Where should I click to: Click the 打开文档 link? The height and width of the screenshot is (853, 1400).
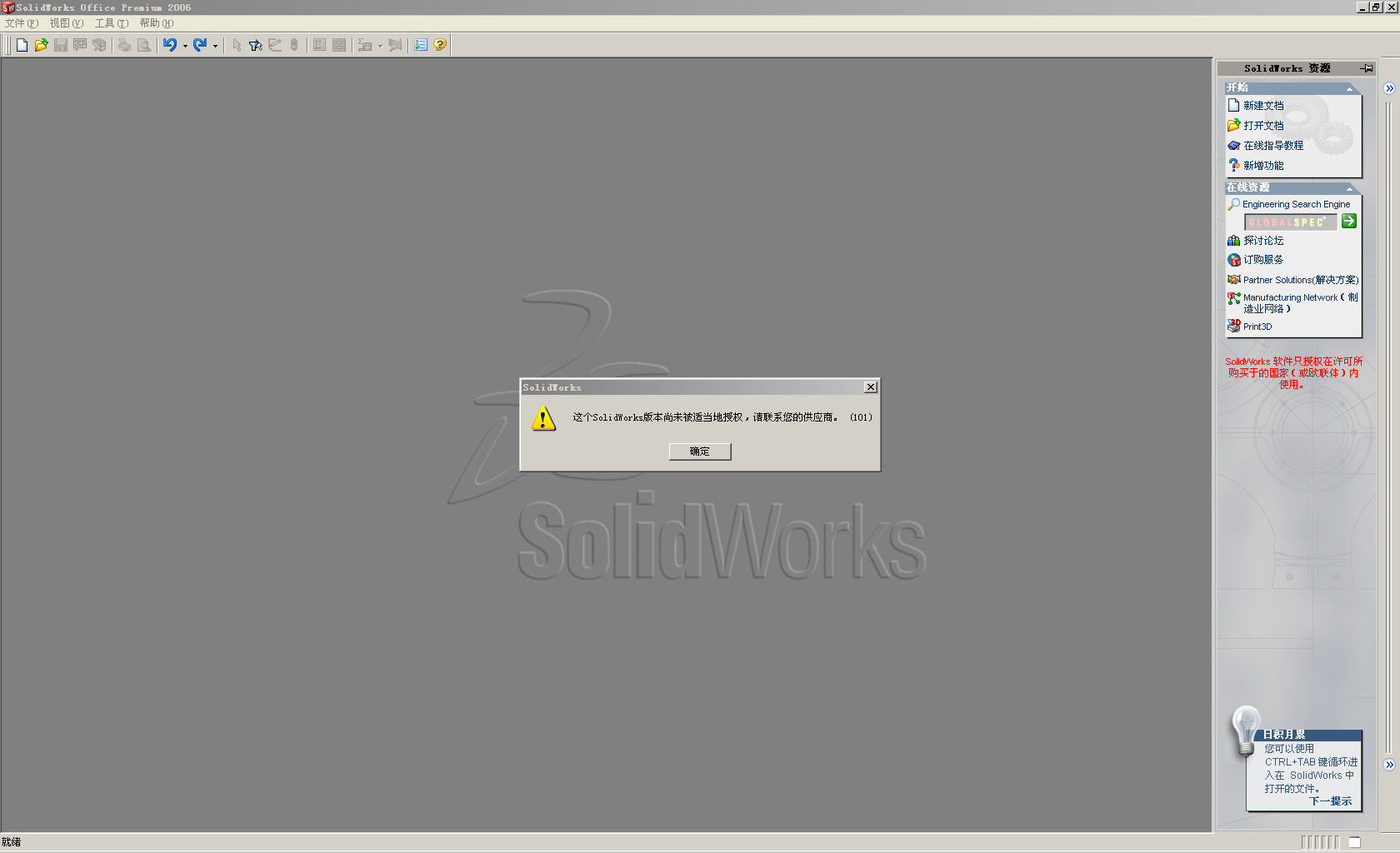pyautogui.click(x=1263, y=126)
